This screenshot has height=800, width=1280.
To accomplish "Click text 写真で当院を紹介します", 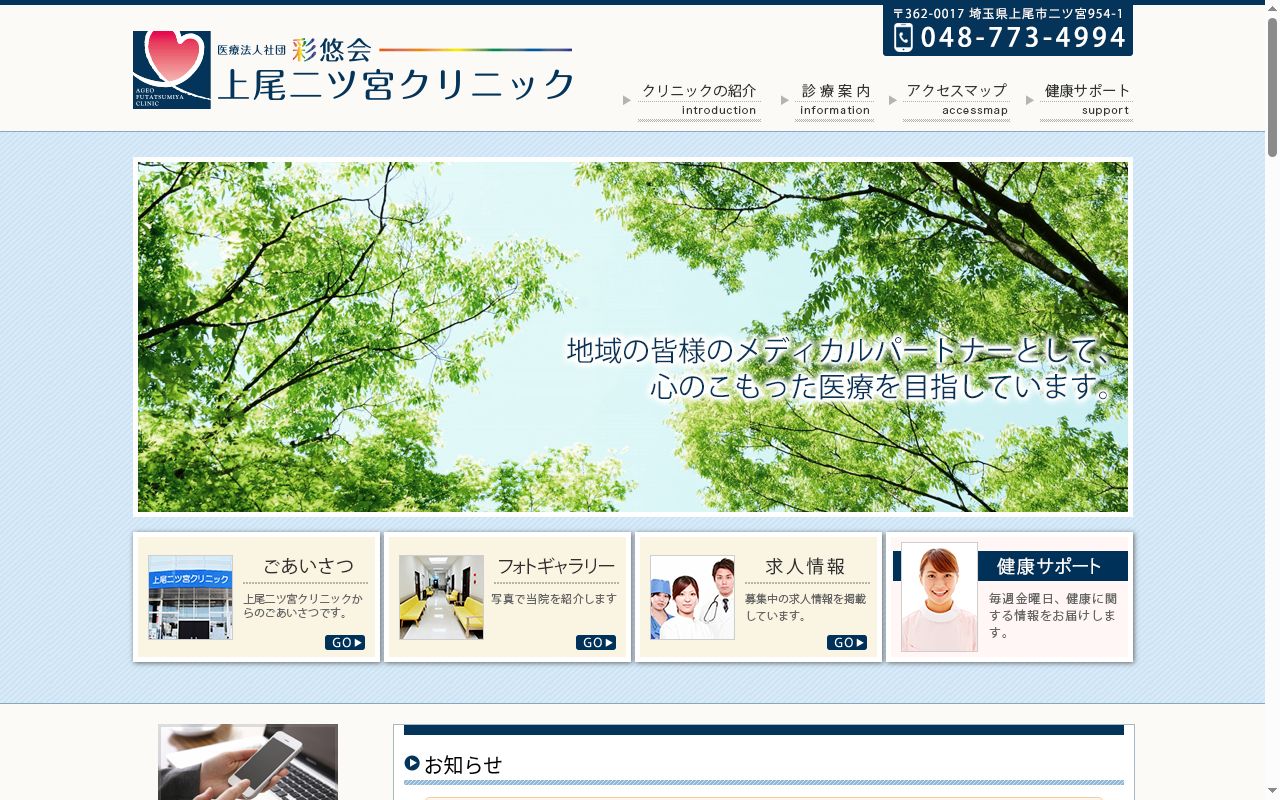I will tap(554, 598).
